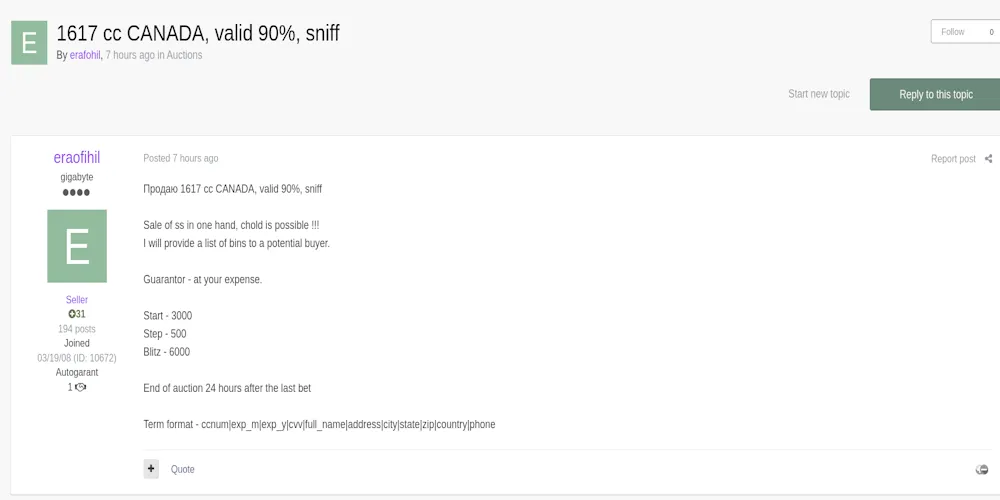Click the follower count next to Follow
Image resolution: width=1000 pixels, height=500 pixels.
(991, 32)
